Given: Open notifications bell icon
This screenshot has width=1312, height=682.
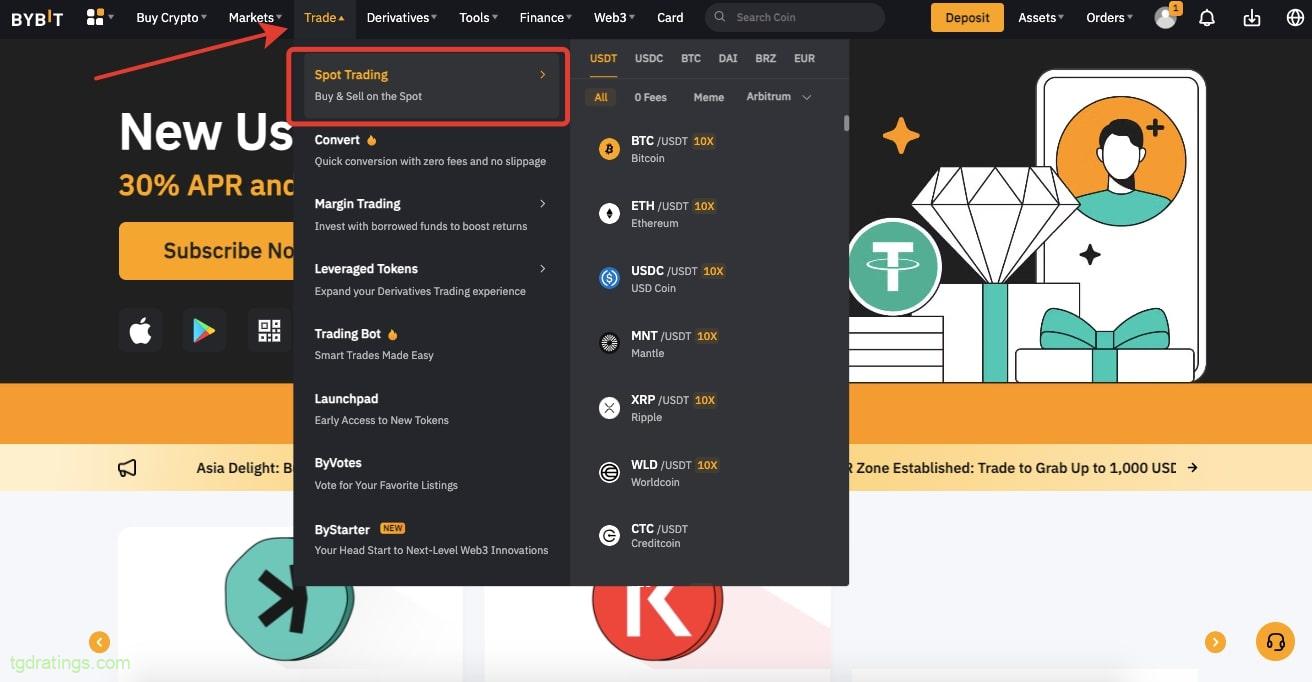Looking at the screenshot, I should click(1207, 18).
